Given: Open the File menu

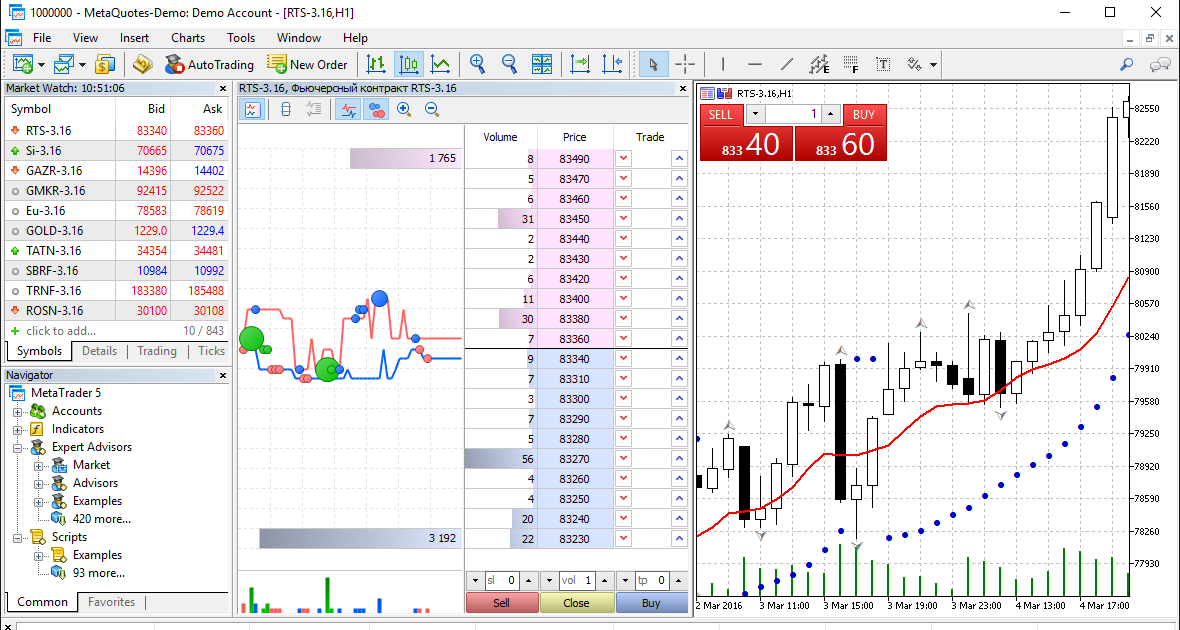Looking at the screenshot, I should coord(42,38).
